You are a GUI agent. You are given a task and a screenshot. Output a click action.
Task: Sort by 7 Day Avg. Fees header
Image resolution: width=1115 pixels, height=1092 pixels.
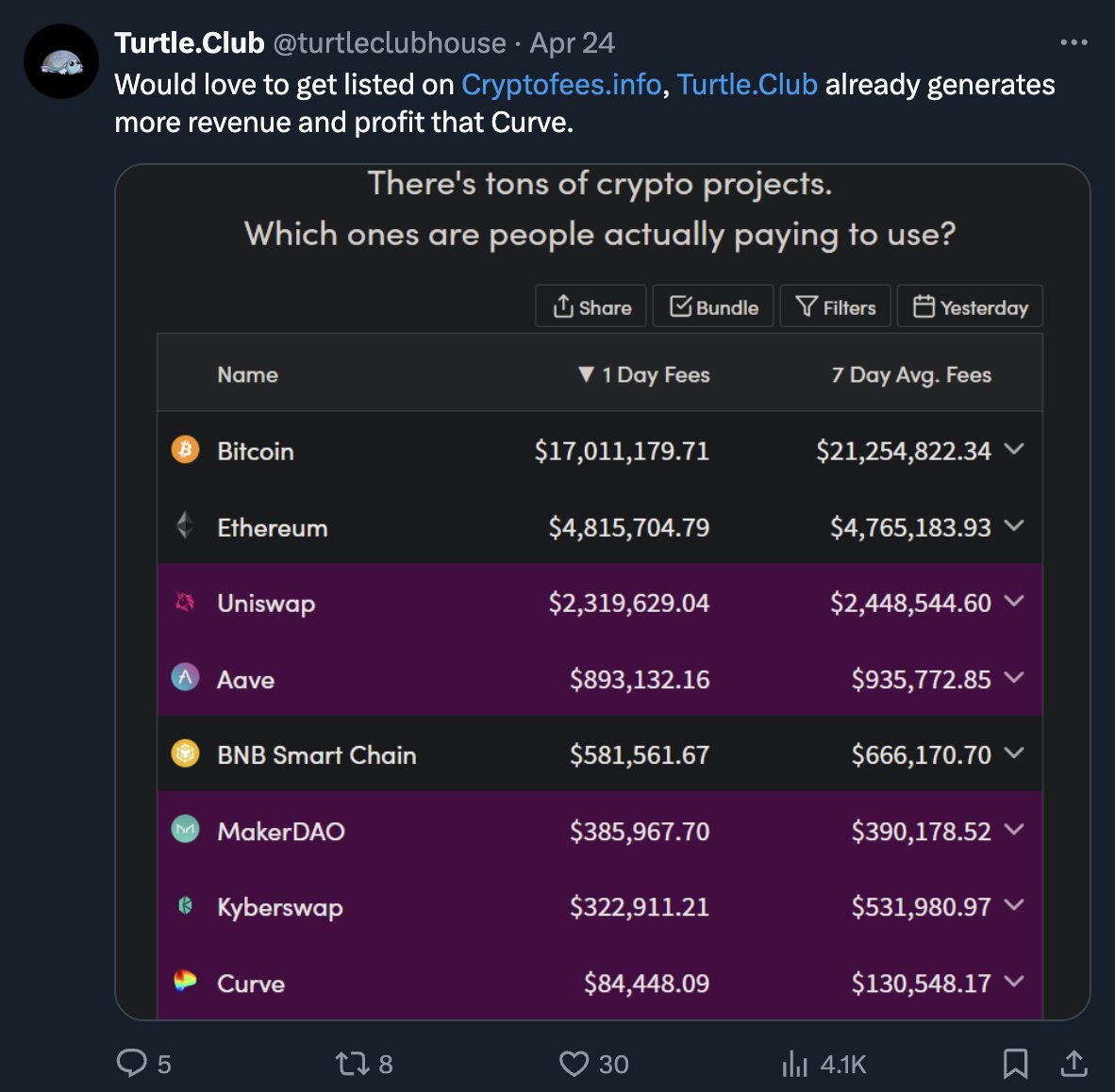pyautogui.click(x=911, y=374)
